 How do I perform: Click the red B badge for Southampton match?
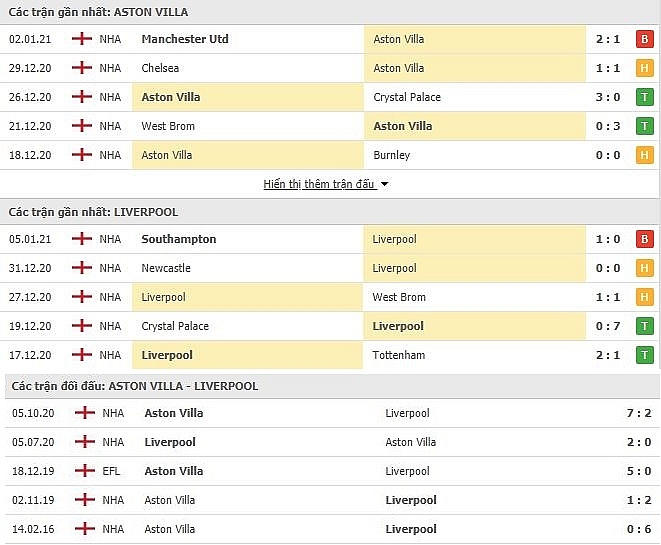tap(644, 239)
